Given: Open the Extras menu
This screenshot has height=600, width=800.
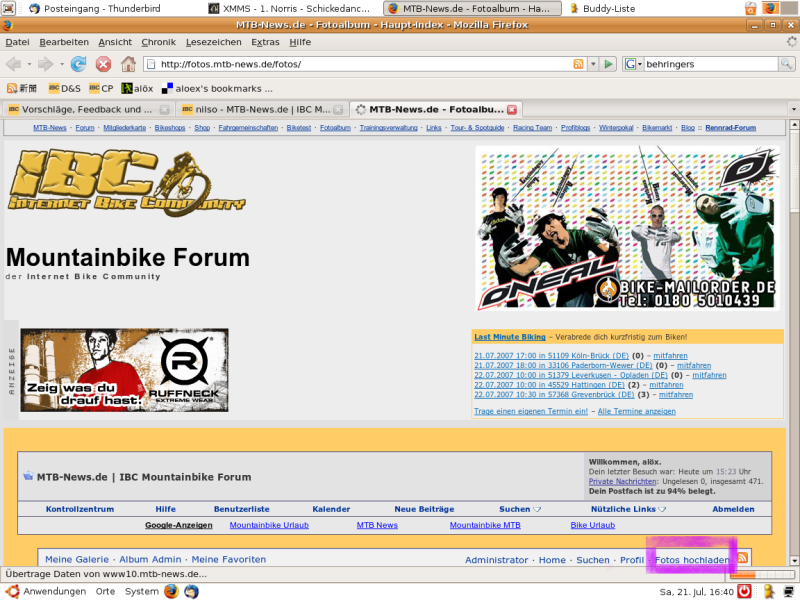Looking at the screenshot, I should (265, 42).
